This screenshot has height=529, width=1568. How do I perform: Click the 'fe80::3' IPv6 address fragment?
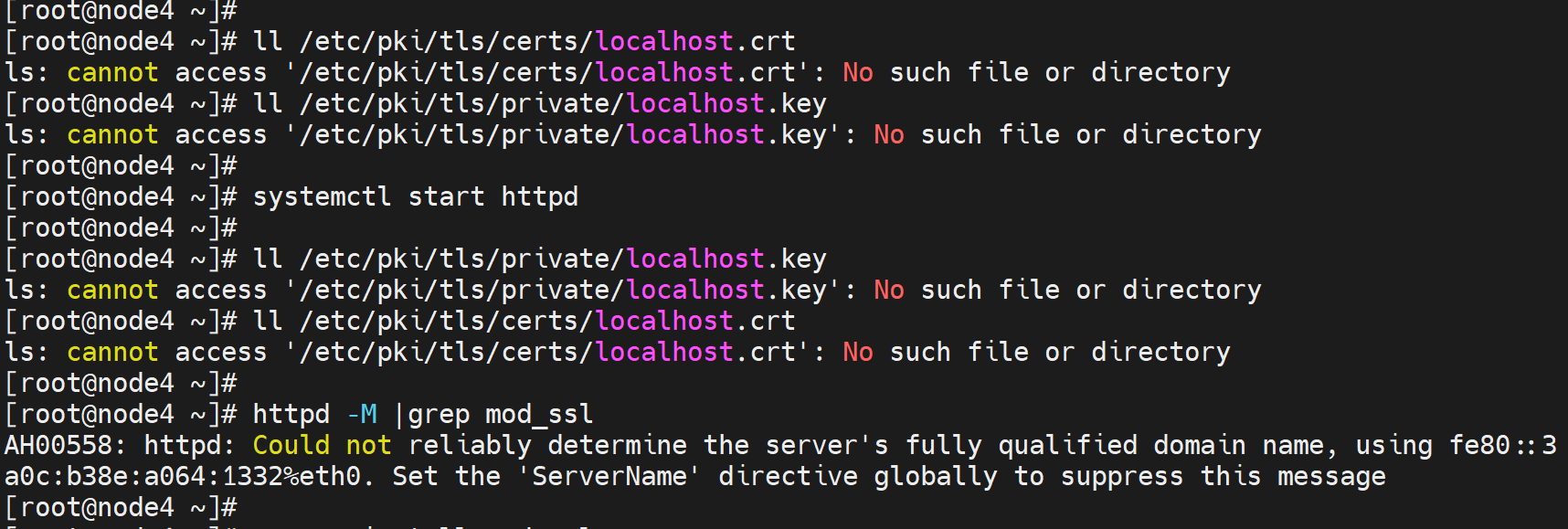[1502, 446]
